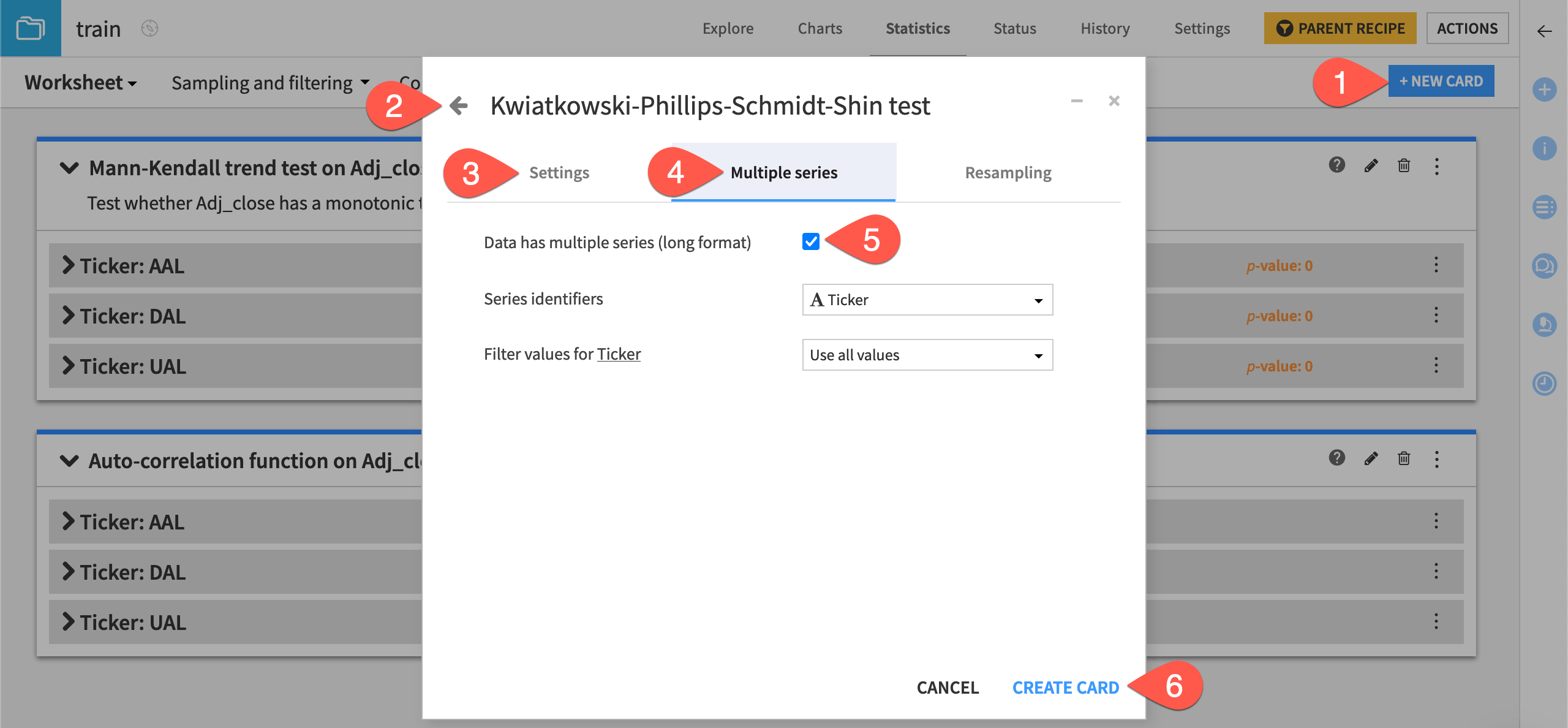Image resolution: width=1568 pixels, height=728 pixels.
Task: Open the menu for Mann-Kendall Ticker AAL row
Action: (1436, 265)
